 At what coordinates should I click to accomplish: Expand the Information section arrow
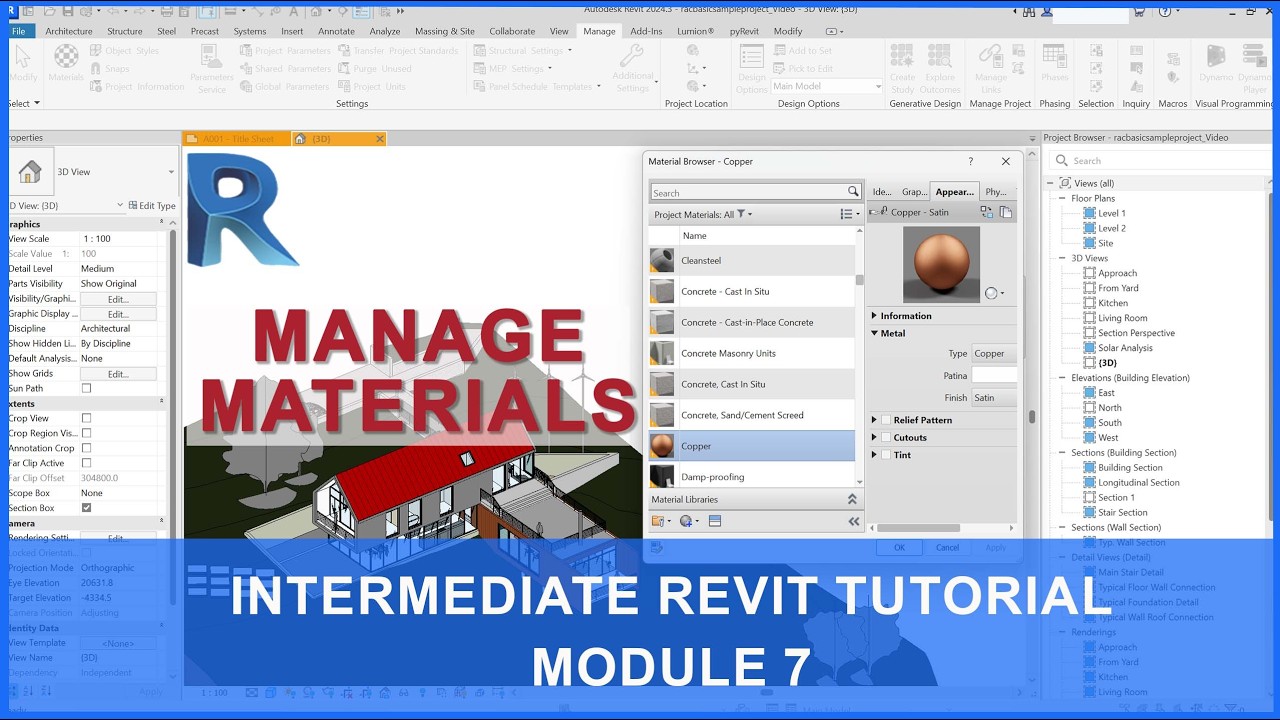click(874, 316)
